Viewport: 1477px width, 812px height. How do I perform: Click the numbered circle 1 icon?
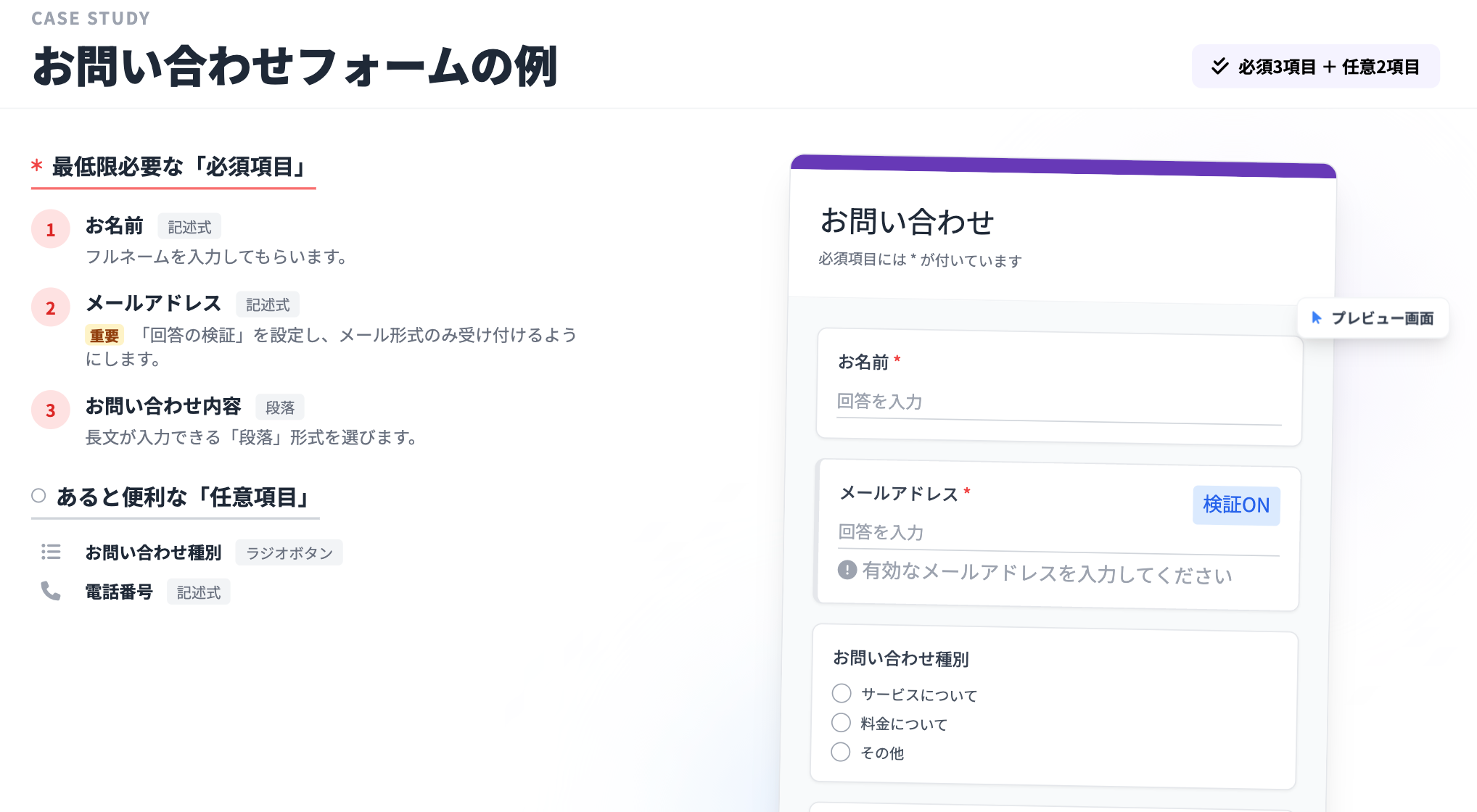pyautogui.click(x=51, y=230)
